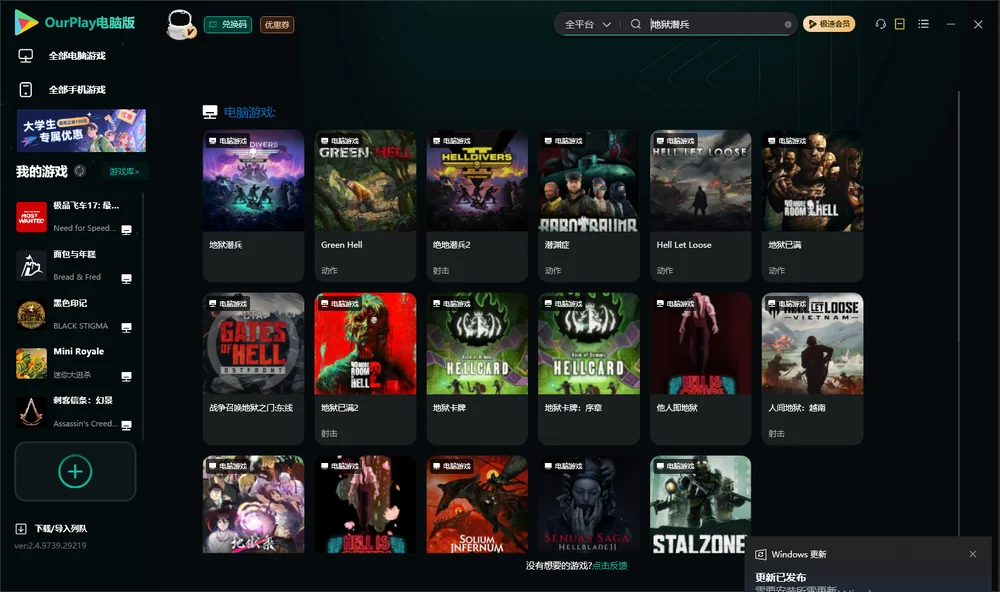Click the 点击反馈 feedback link

click(x=610, y=566)
